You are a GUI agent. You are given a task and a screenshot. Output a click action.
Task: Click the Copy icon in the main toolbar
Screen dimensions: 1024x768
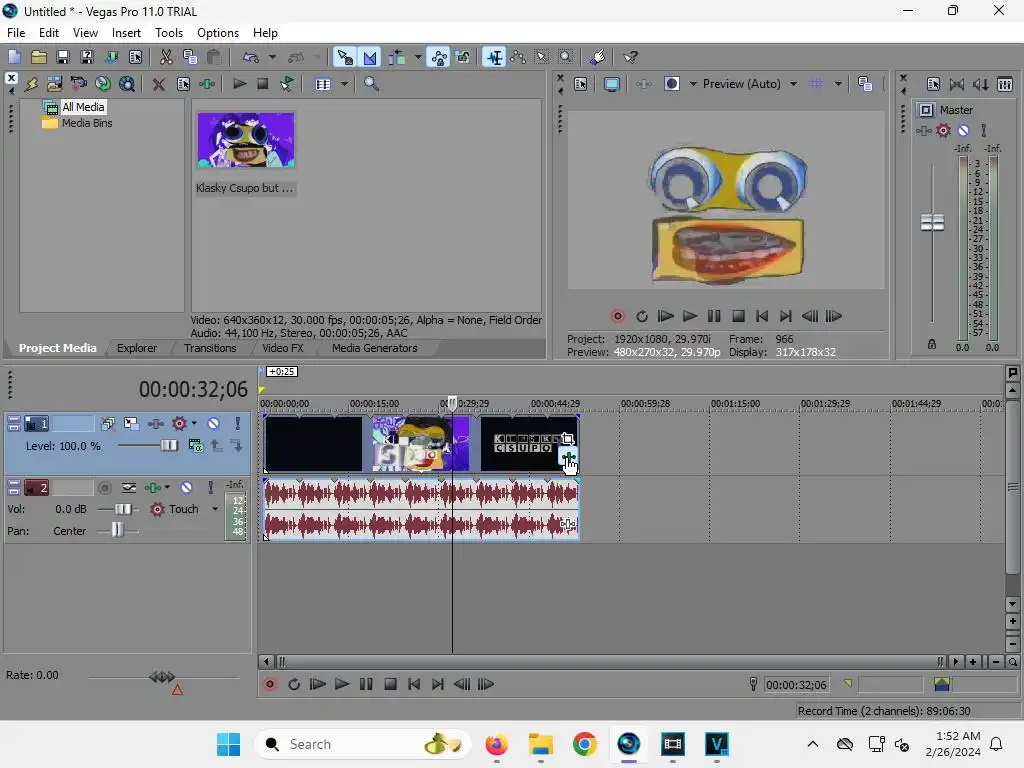click(190, 57)
